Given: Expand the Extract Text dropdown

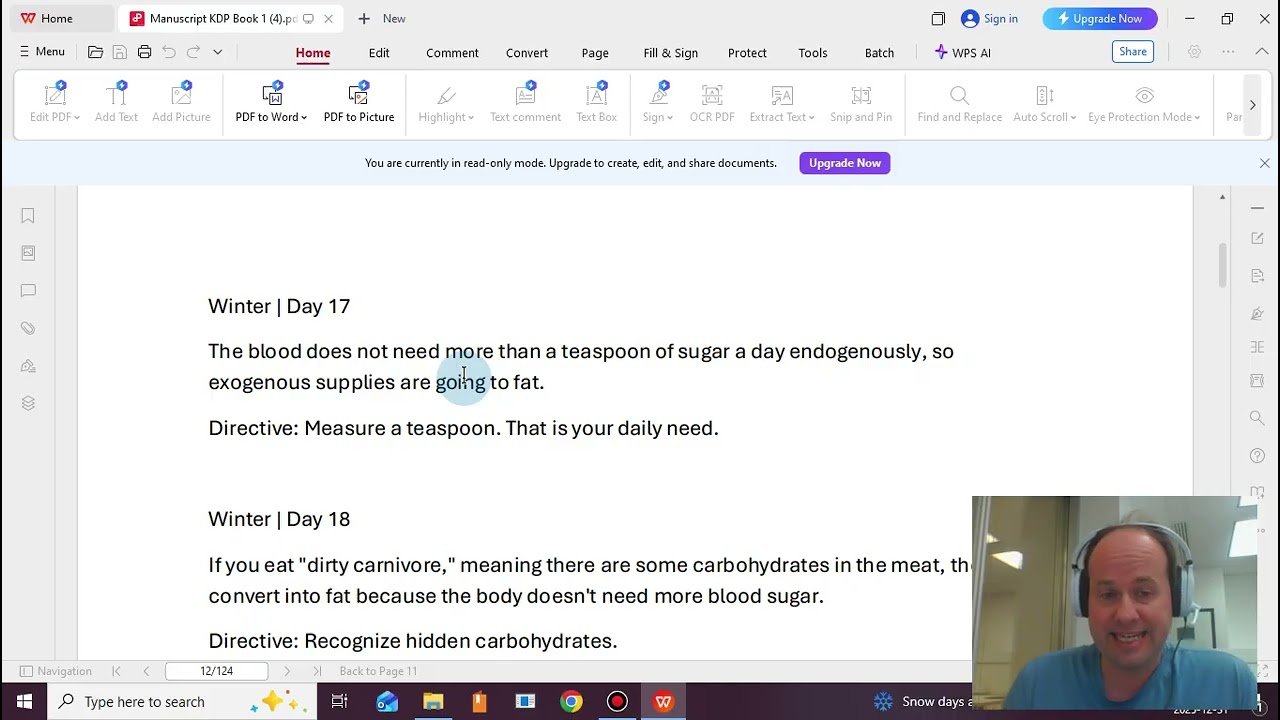Looking at the screenshot, I should point(811,118).
